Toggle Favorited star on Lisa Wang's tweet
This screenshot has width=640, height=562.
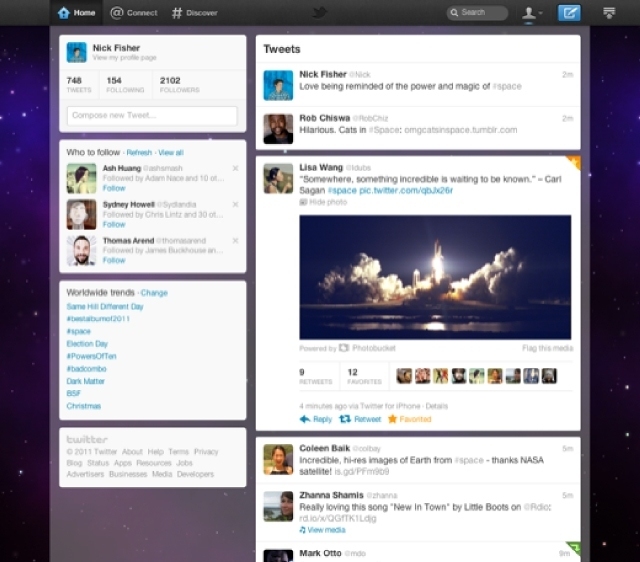click(410, 419)
